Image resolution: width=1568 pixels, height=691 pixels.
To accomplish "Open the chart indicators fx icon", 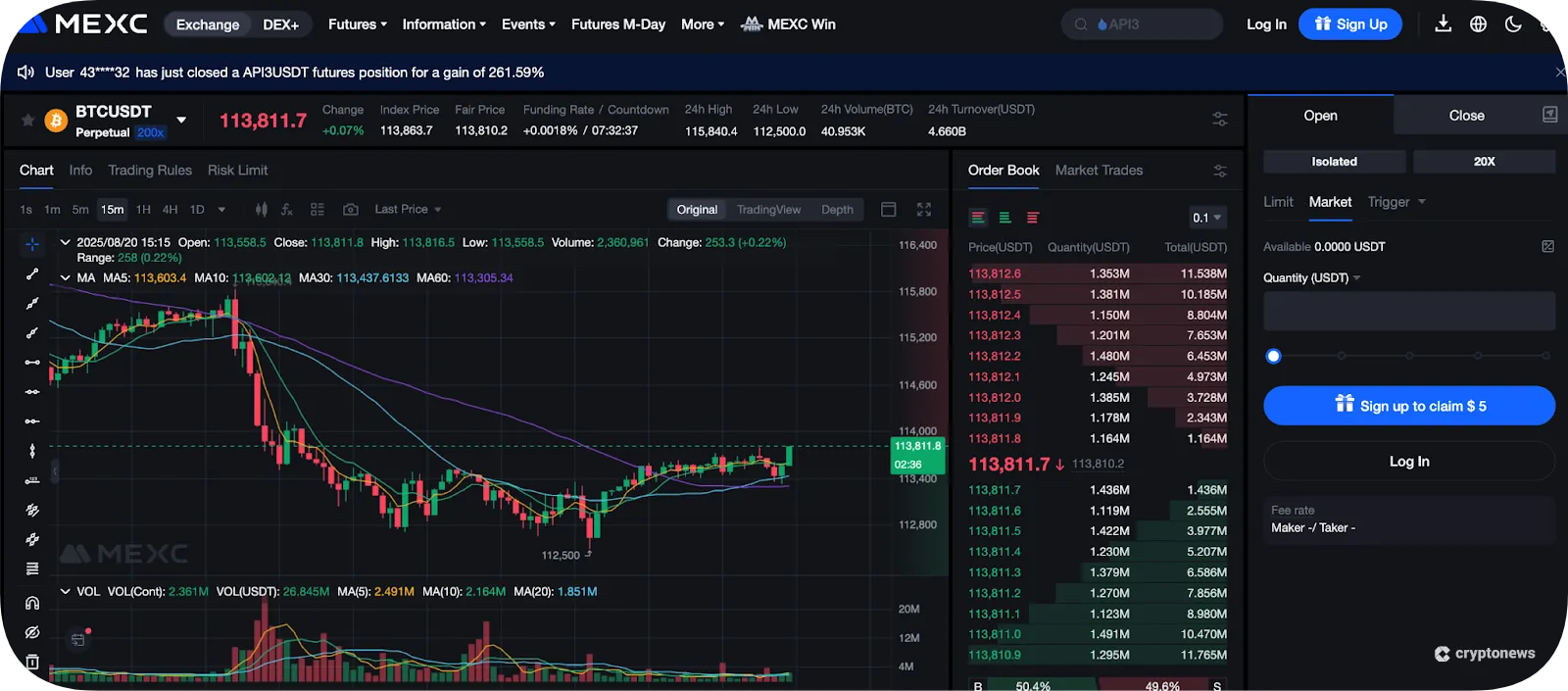I will tap(287, 210).
